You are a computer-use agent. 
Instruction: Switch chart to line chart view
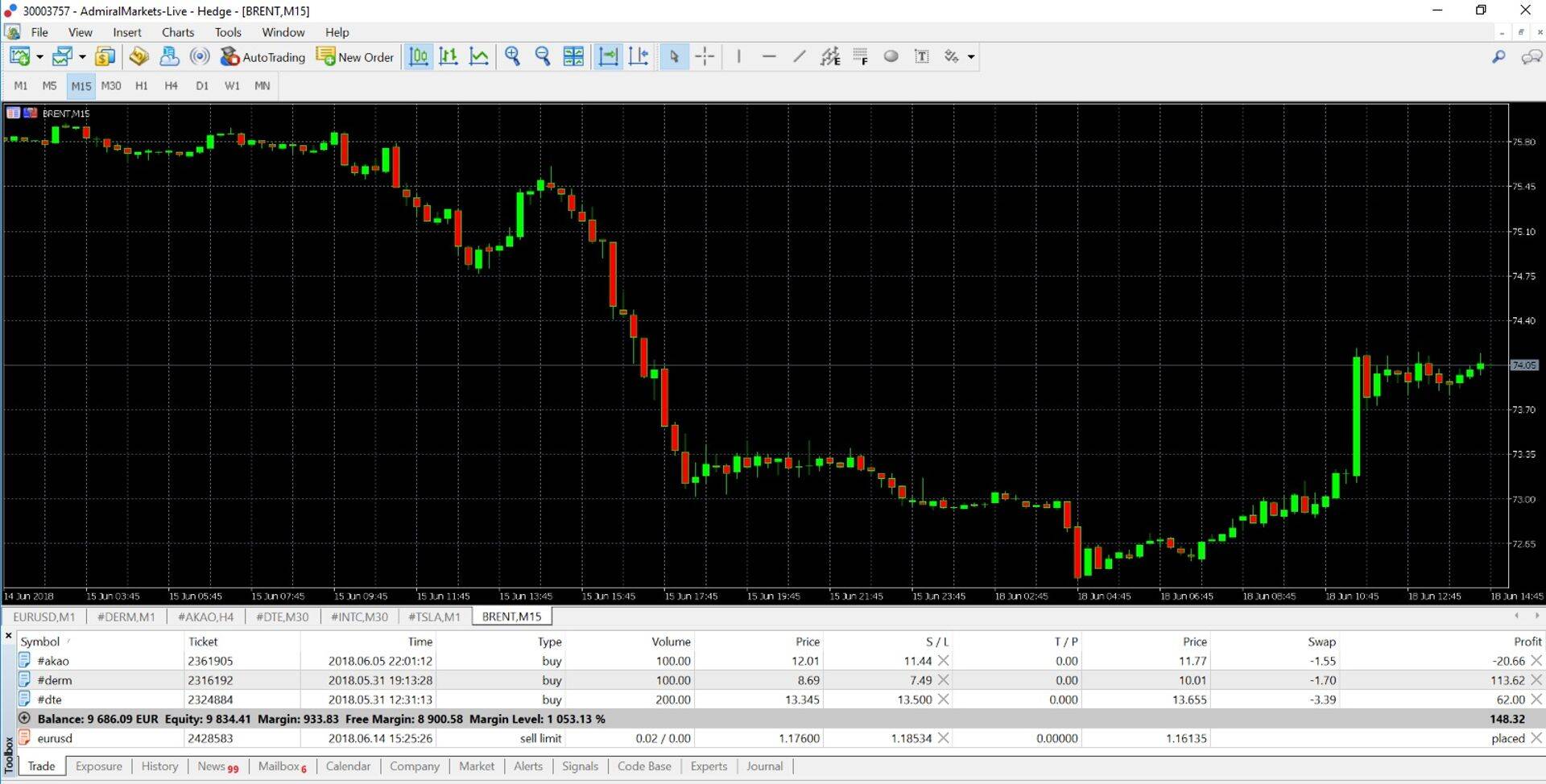479,56
